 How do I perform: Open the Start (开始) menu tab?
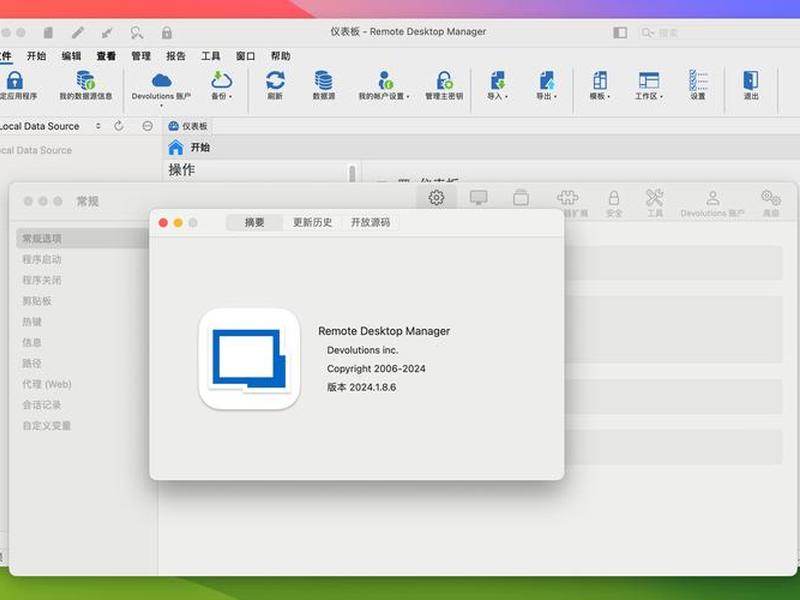[x=36, y=56]
